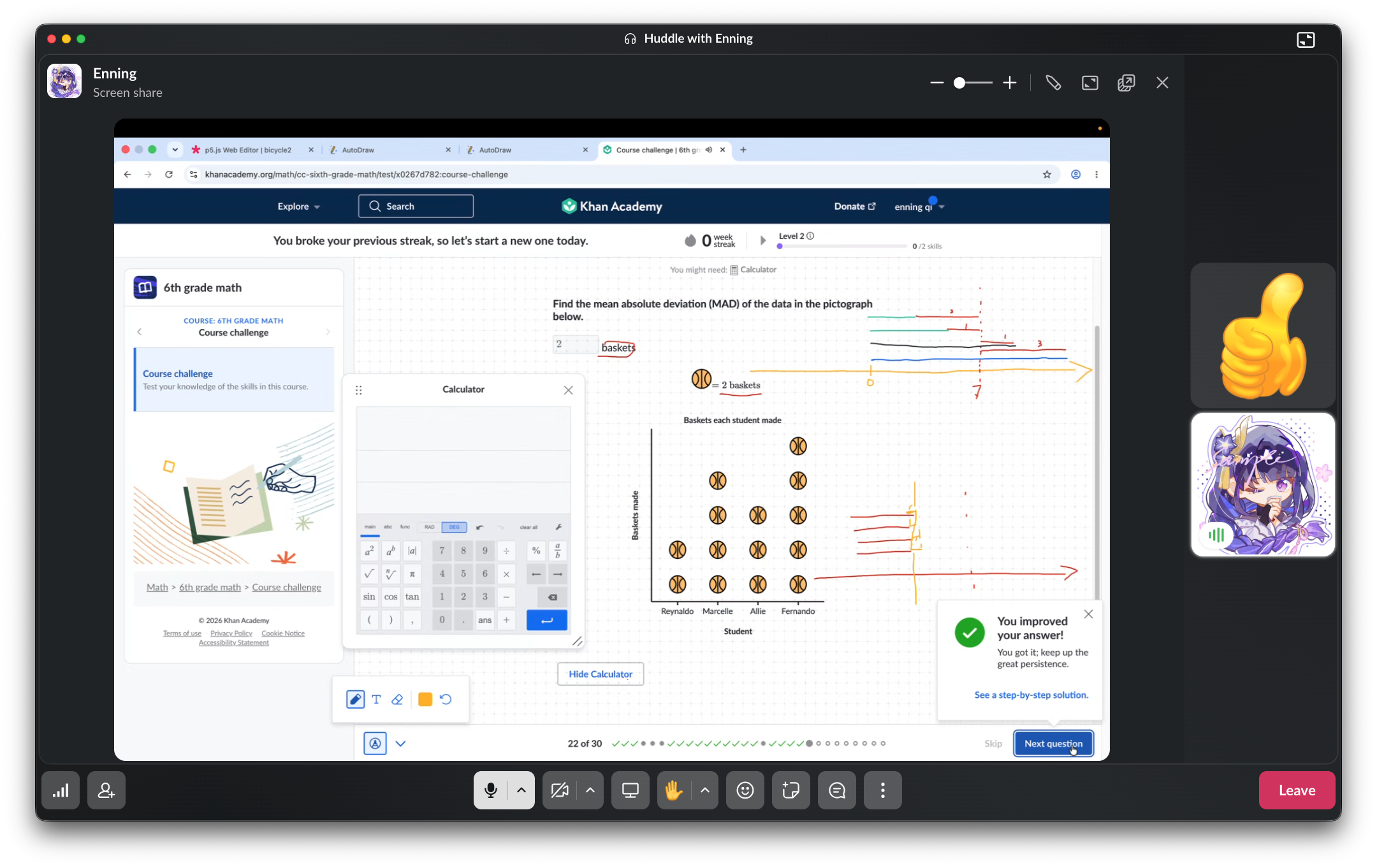Select the eraser tool

[x=397, y=700]
